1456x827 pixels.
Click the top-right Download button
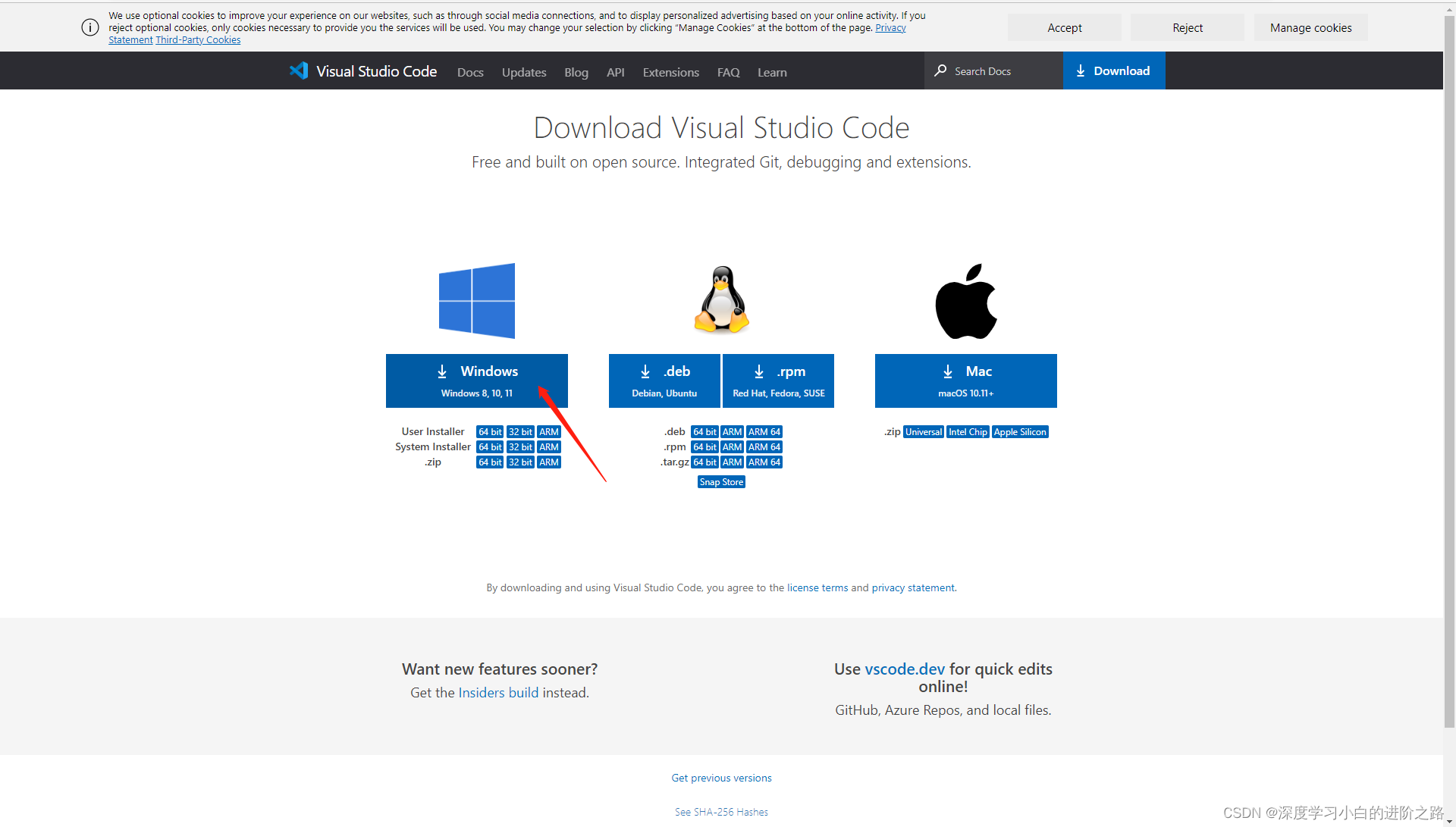point(1114,70)
